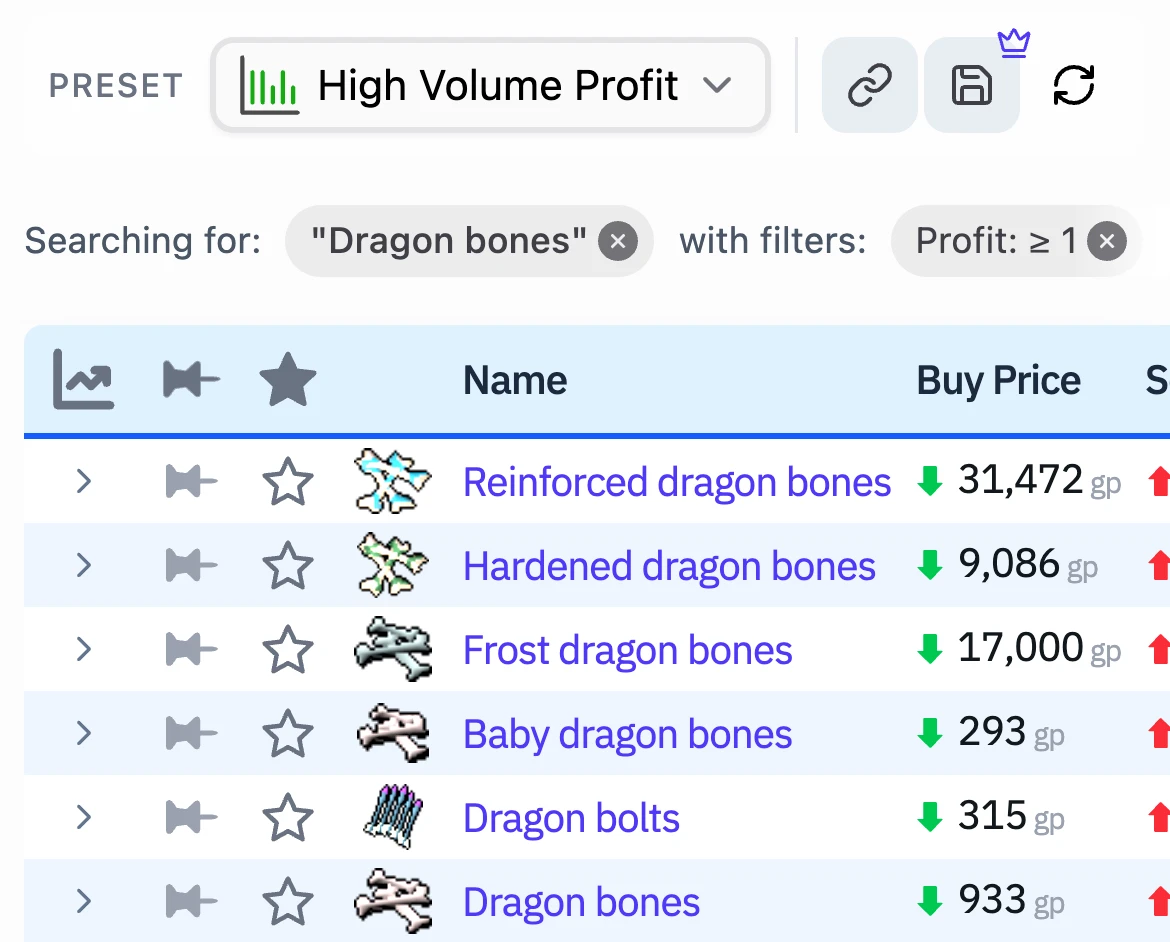
Task: Click the 293 gp buy price
Action: click(x=1011, y=732)
